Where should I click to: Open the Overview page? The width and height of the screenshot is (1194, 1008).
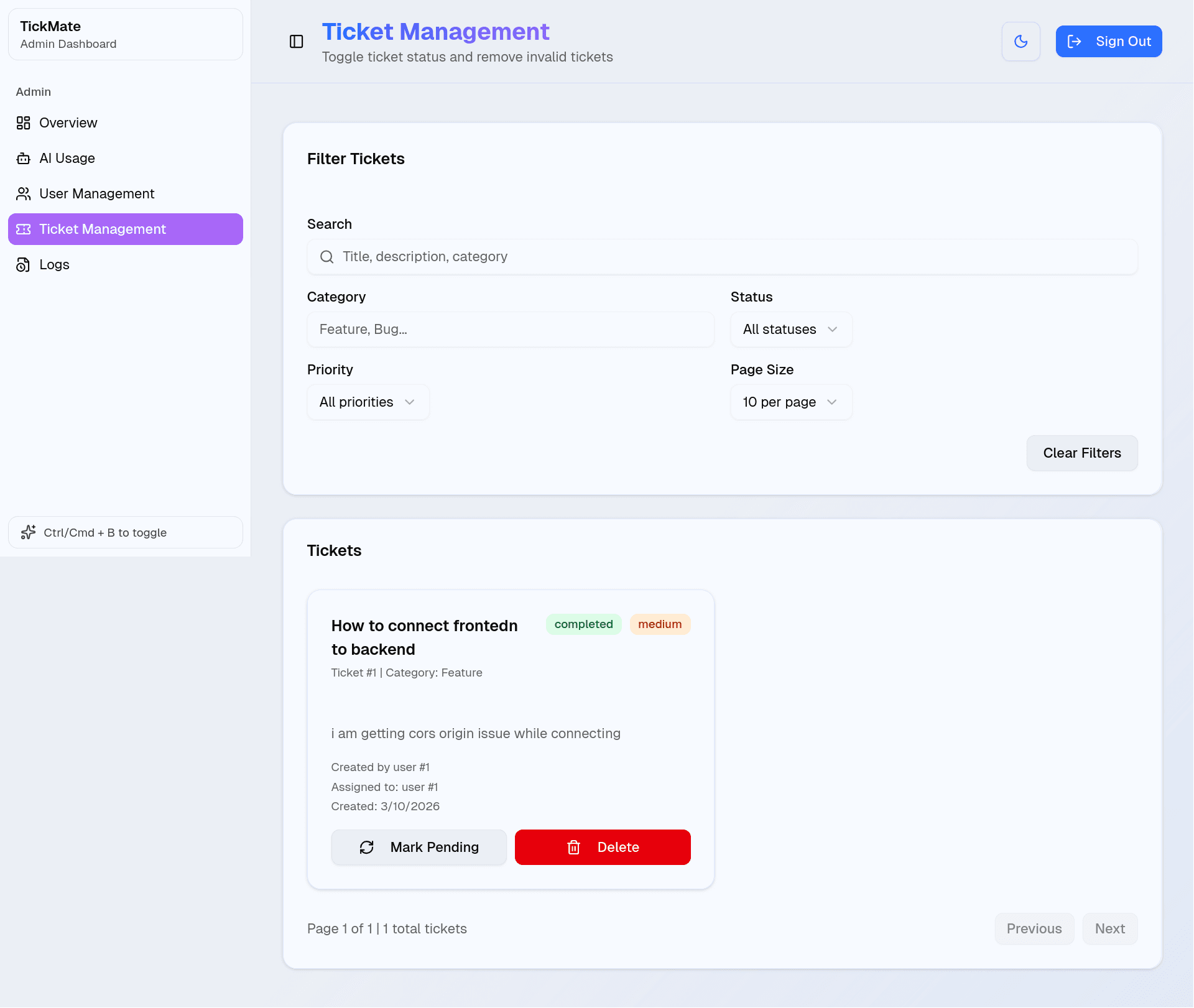(x=125, y=123)
